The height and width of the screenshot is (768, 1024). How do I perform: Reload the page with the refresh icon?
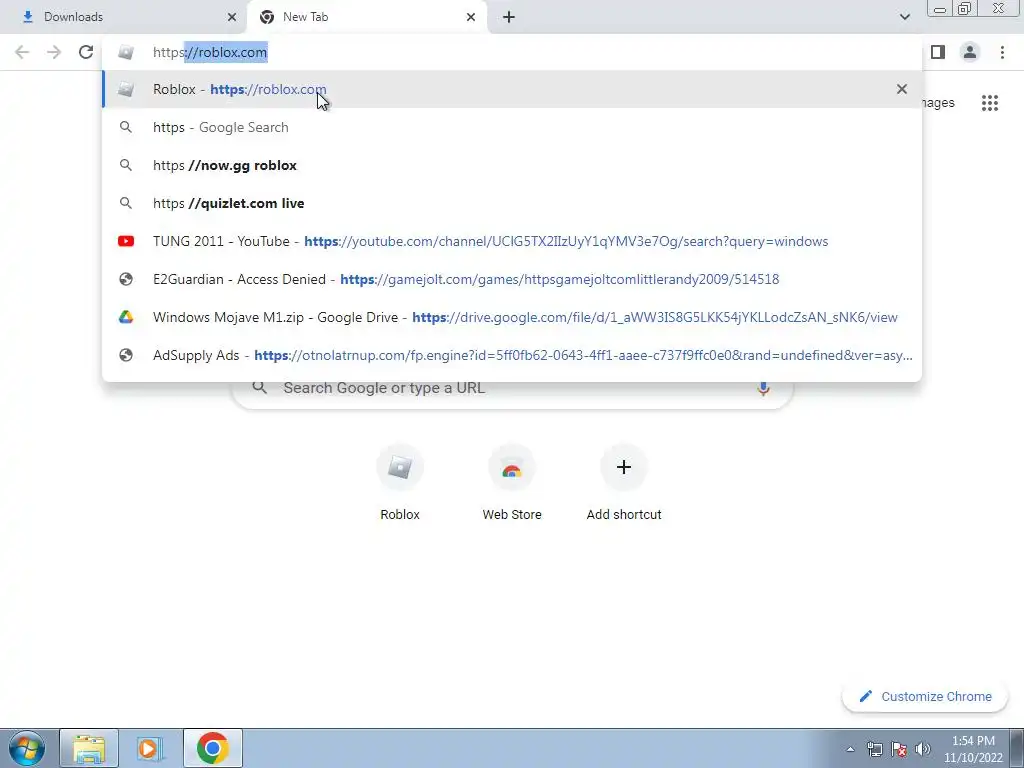tap(86, 52)
